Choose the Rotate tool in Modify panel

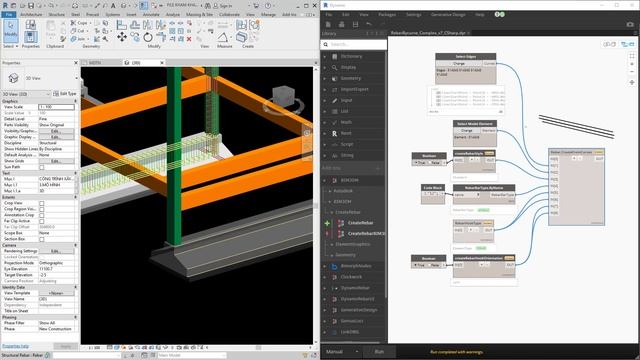click(x=148, y=37)
